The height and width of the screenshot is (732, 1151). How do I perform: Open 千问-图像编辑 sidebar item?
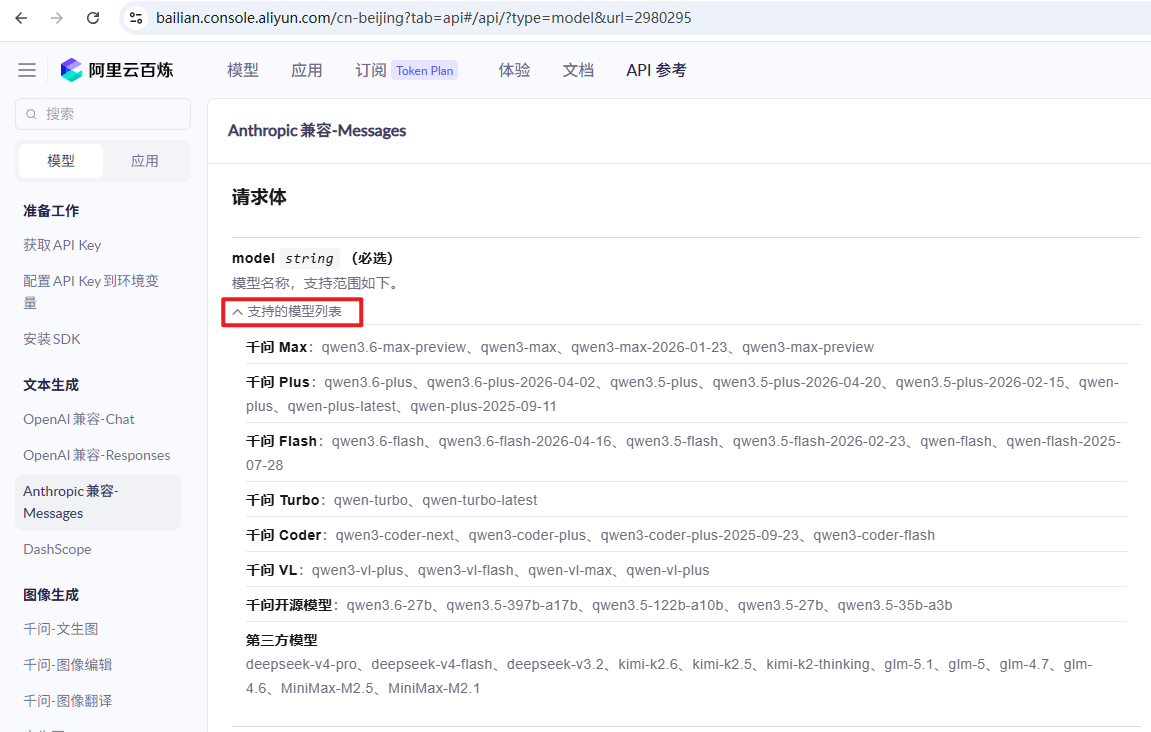coord(68,664)
